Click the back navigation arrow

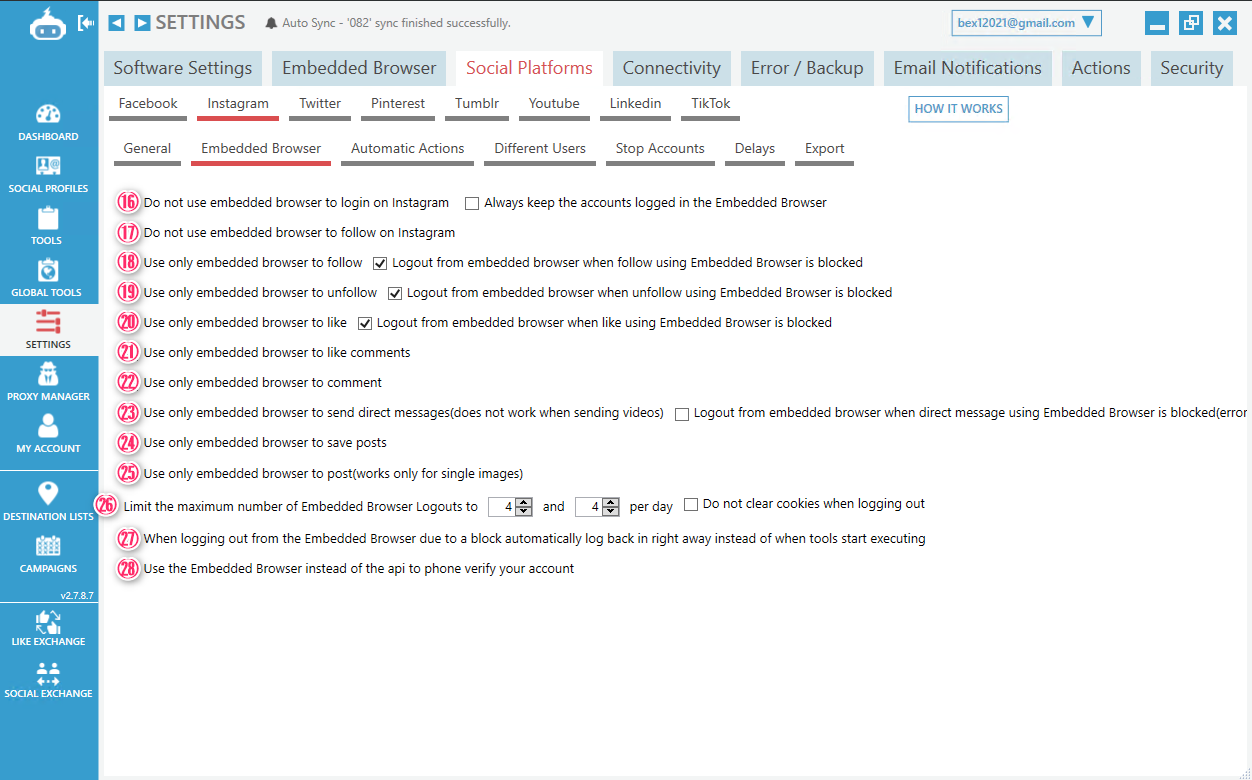pyautogui.click(x=117, y=22)
